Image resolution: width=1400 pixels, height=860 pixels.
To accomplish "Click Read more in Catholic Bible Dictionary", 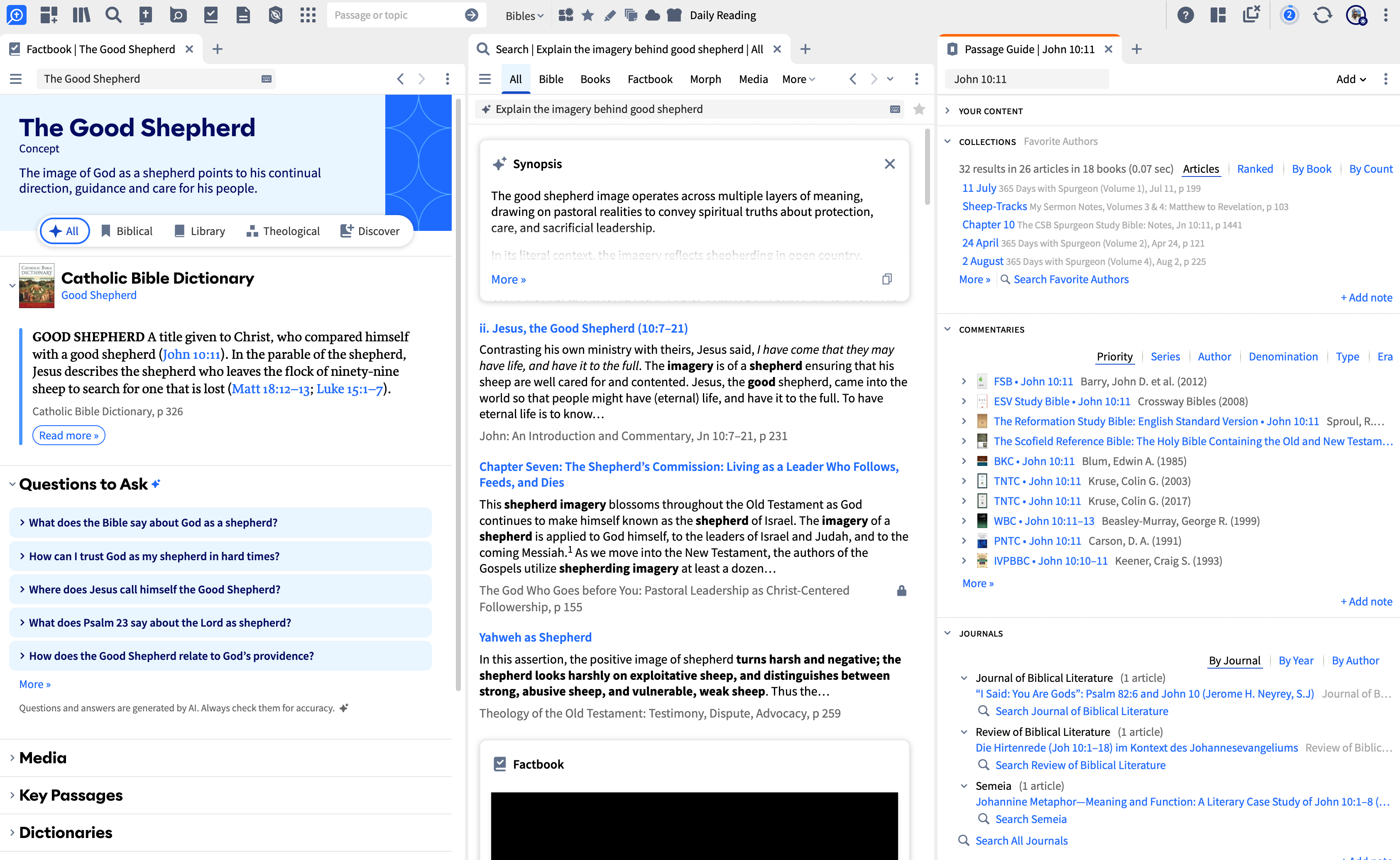I will click(68, 435).
